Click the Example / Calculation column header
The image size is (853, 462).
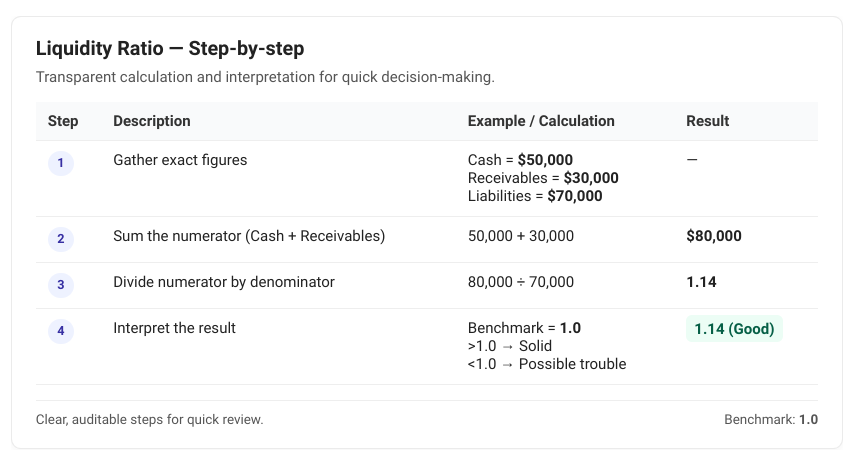(541, 121)
